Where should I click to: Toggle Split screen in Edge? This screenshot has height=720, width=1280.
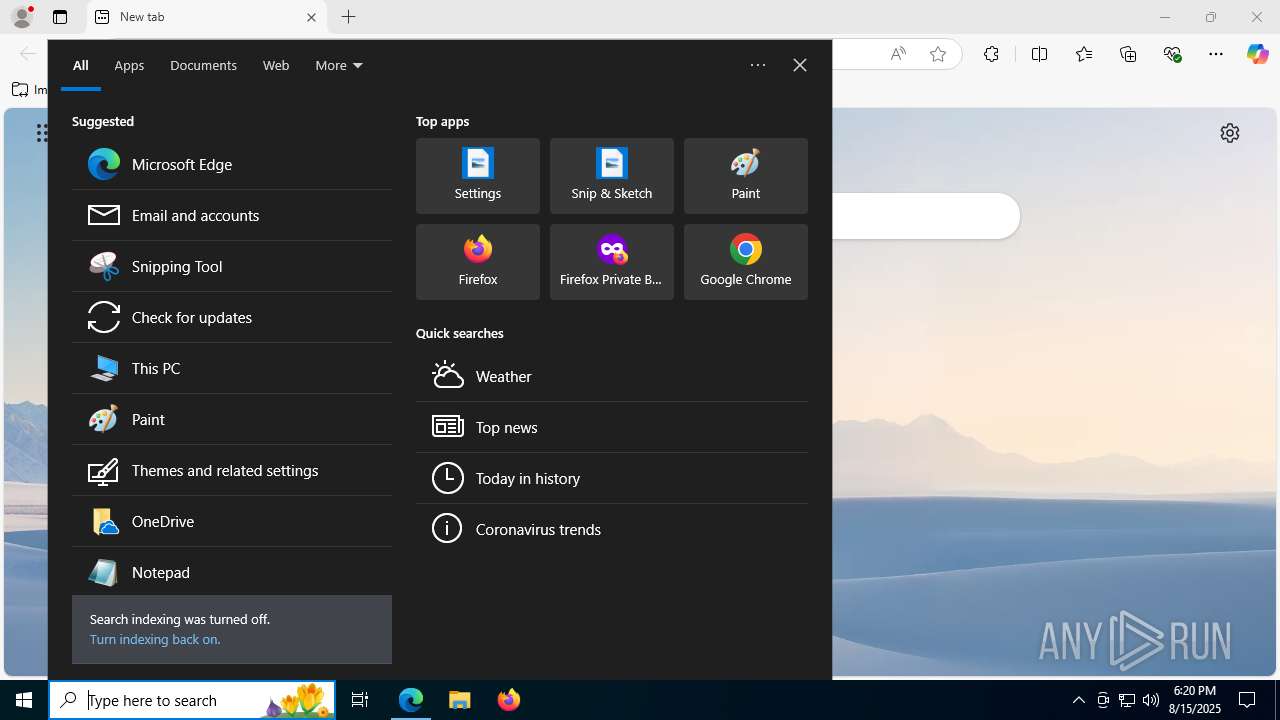coord(1039,54)
